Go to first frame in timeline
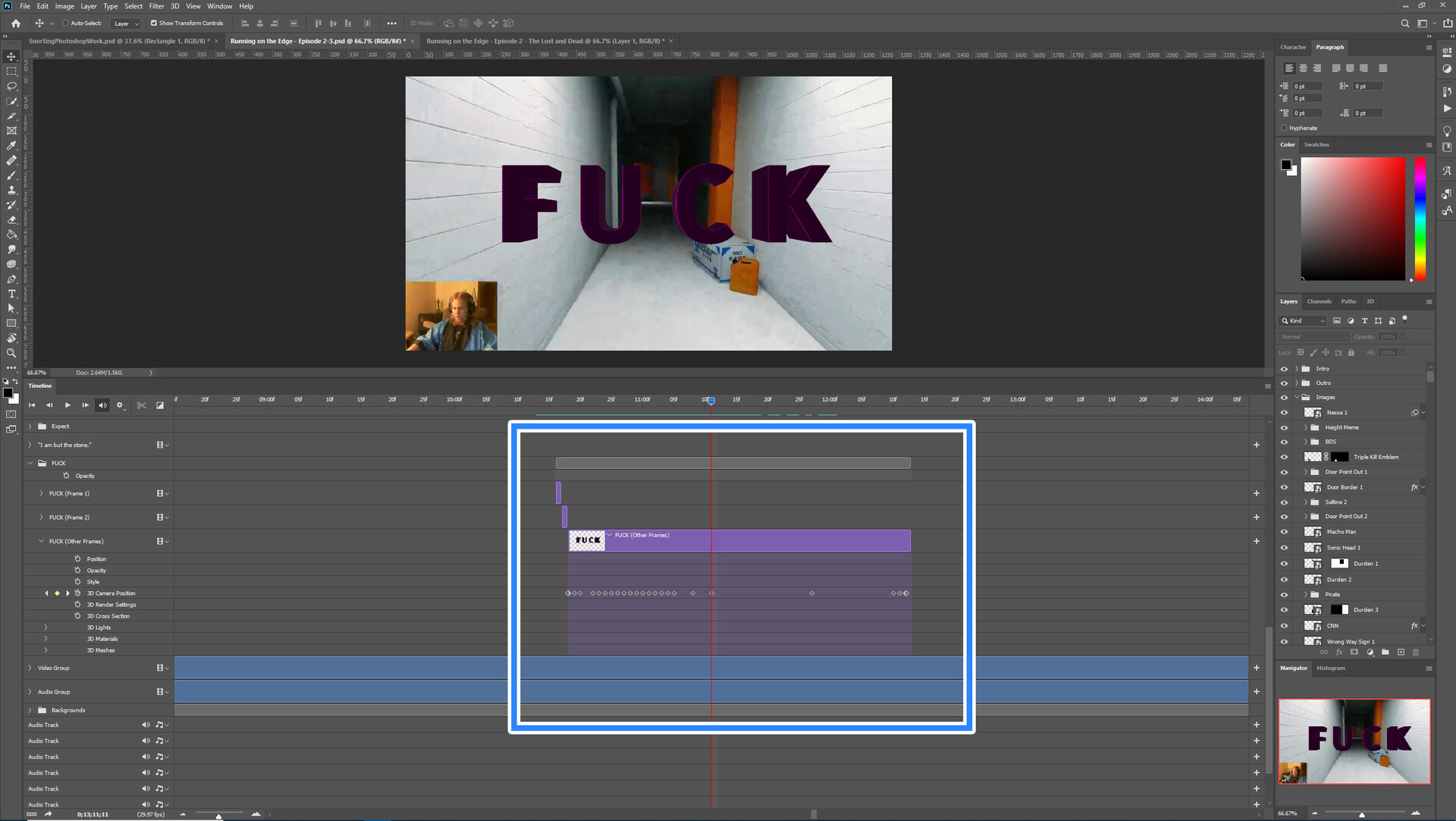 [x=32, y=405]
